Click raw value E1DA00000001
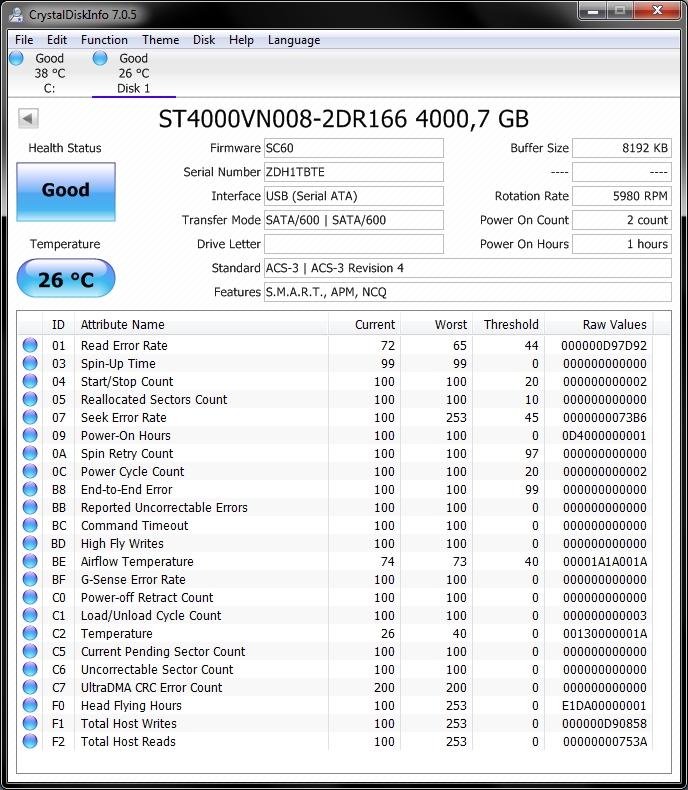The height and width of the screenshot is (790, 688). [x=604, y=706]
